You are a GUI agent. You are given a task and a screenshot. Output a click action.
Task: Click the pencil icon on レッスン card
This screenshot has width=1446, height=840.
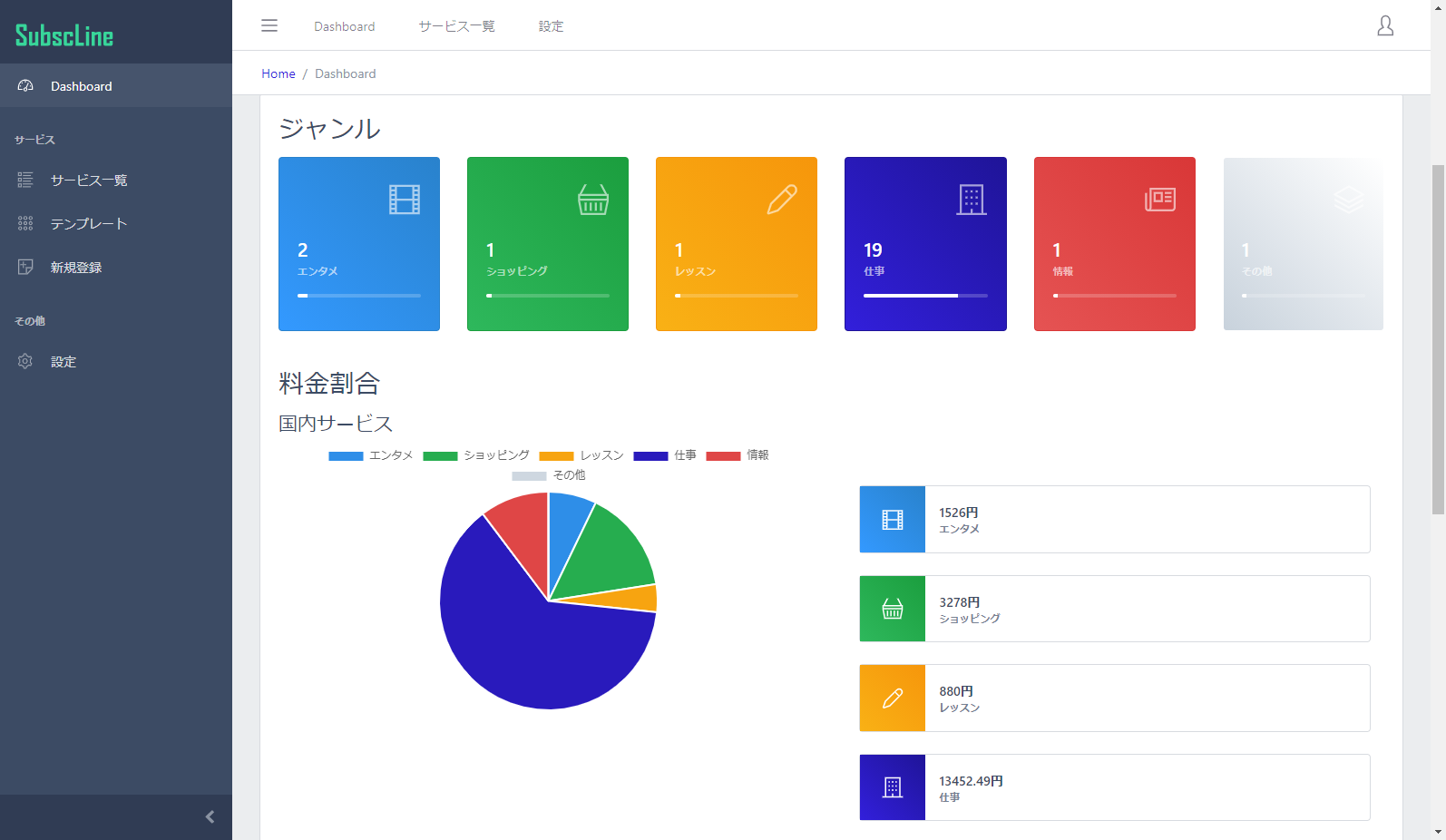(782, 200)
